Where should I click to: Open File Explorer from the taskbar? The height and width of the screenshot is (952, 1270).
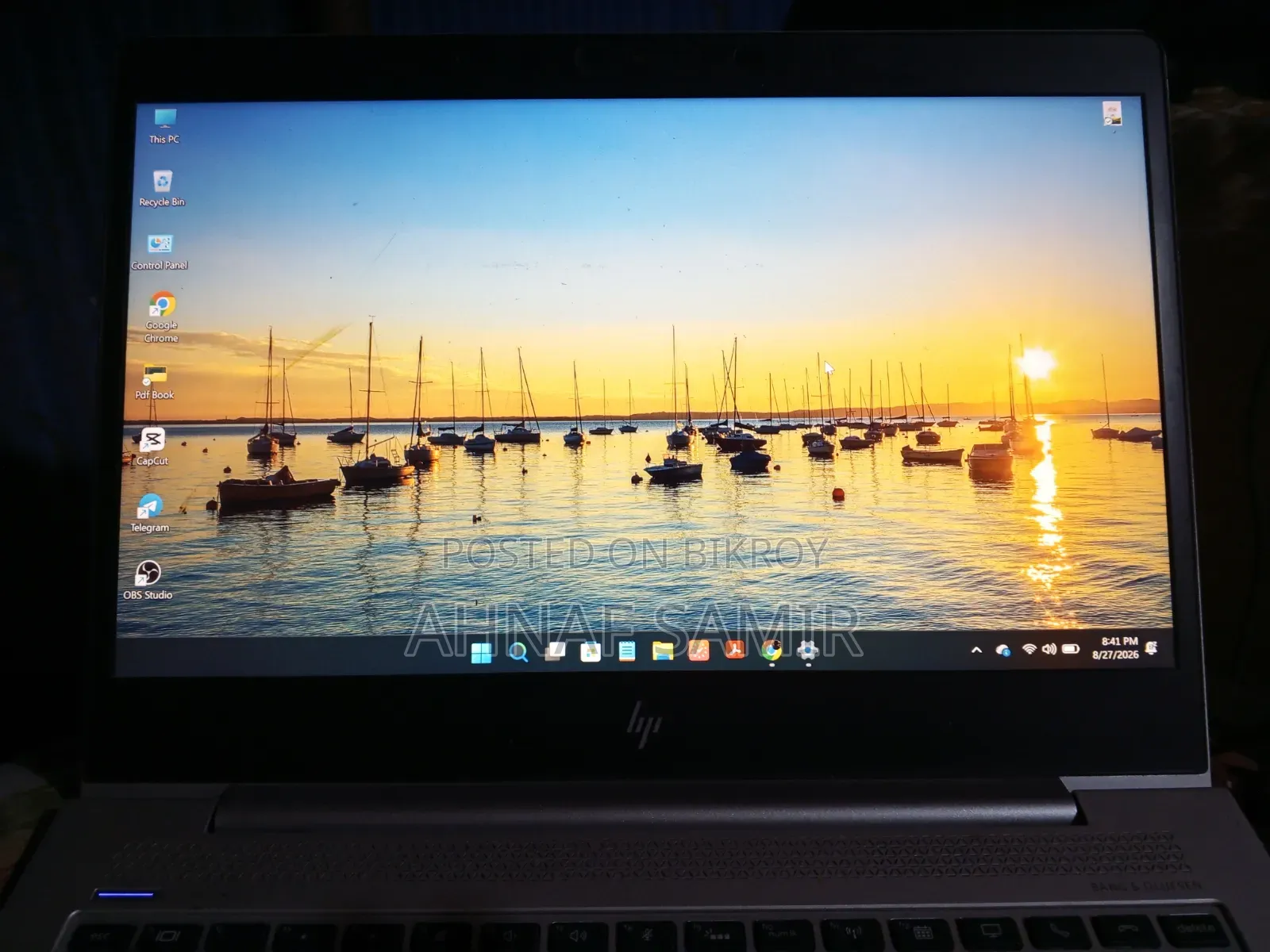[663, 652]
